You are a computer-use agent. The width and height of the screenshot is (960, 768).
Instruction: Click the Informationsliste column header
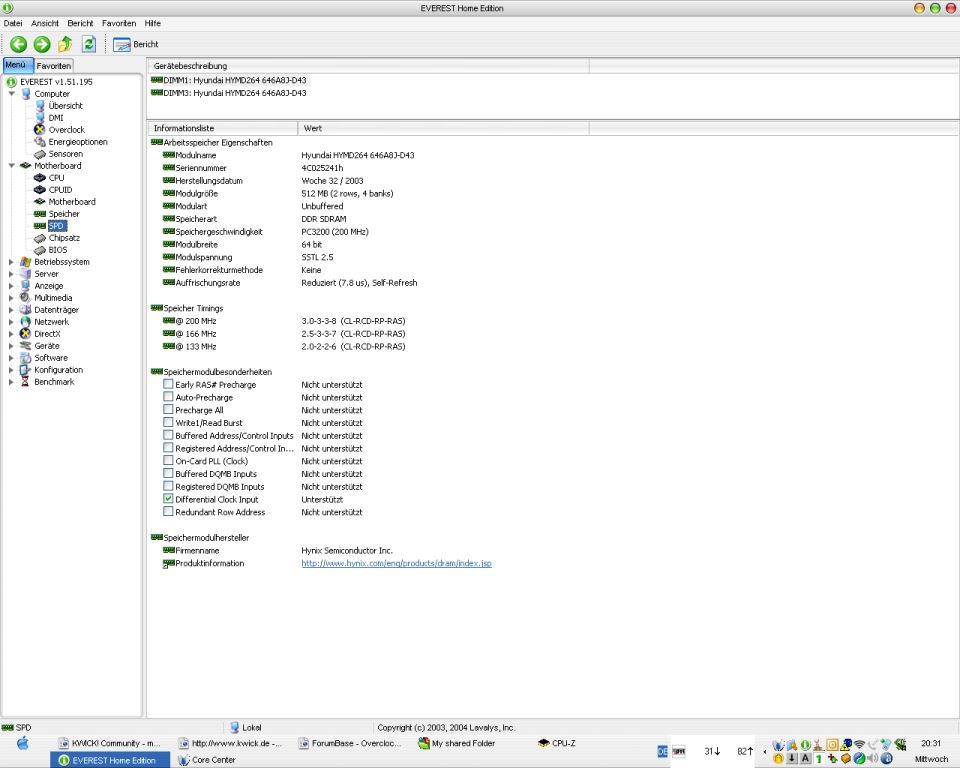222,128
